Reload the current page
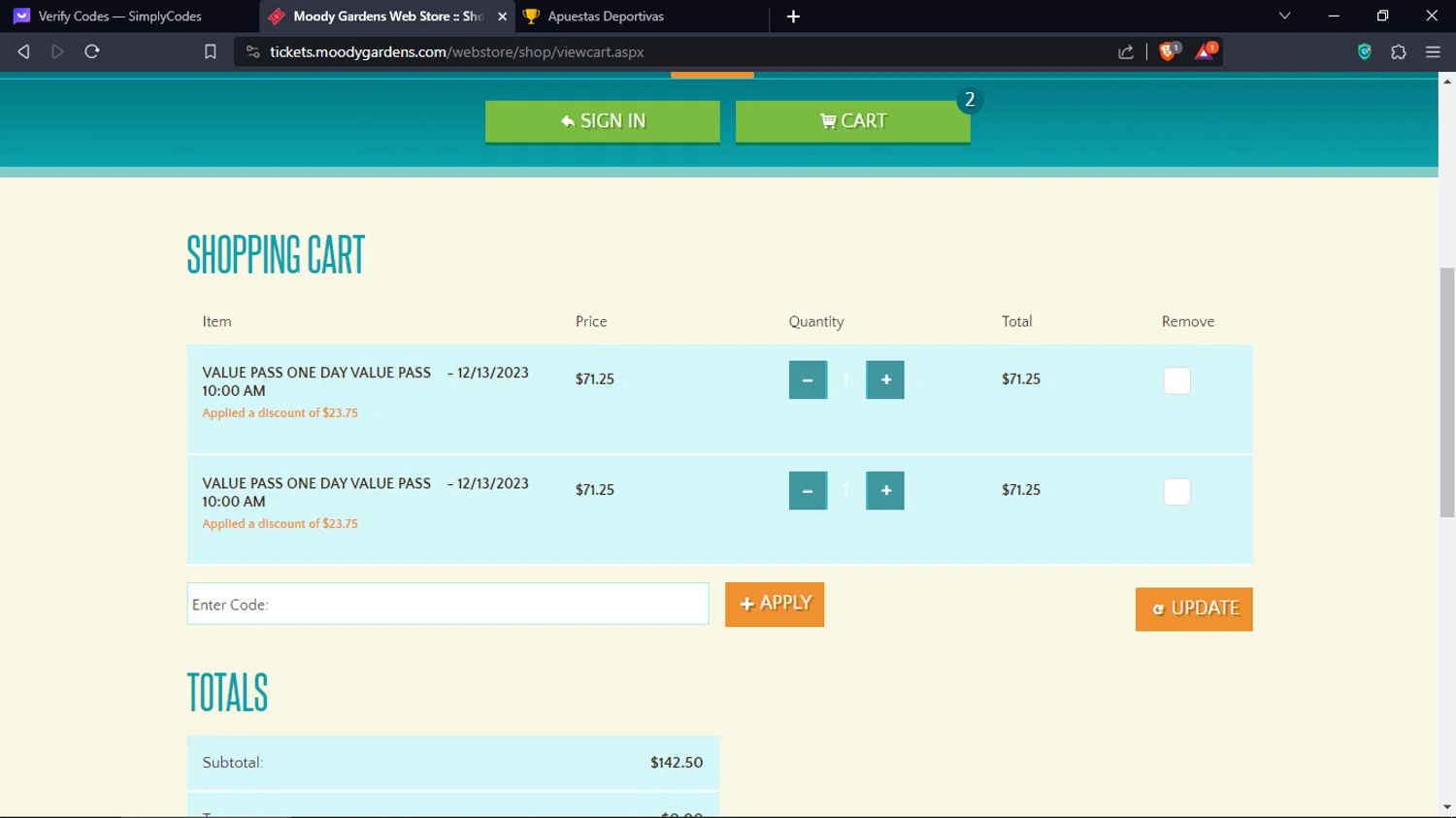 pos(92,51)
